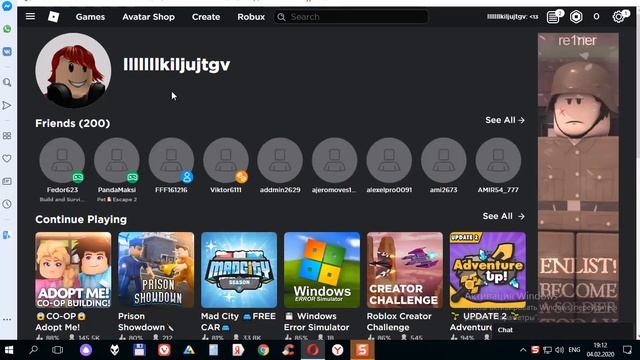Click in-game status badge on PandaMaksi

coord(132,177)
